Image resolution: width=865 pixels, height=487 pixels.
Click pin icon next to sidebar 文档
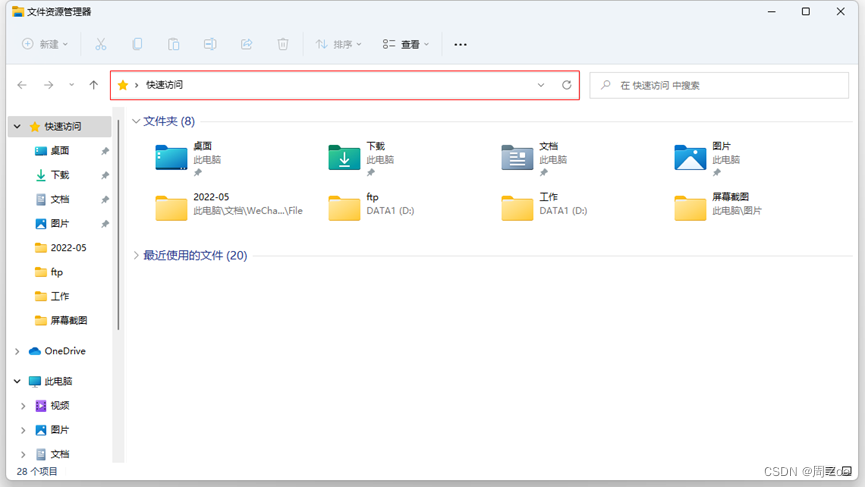tap(105, 200)
